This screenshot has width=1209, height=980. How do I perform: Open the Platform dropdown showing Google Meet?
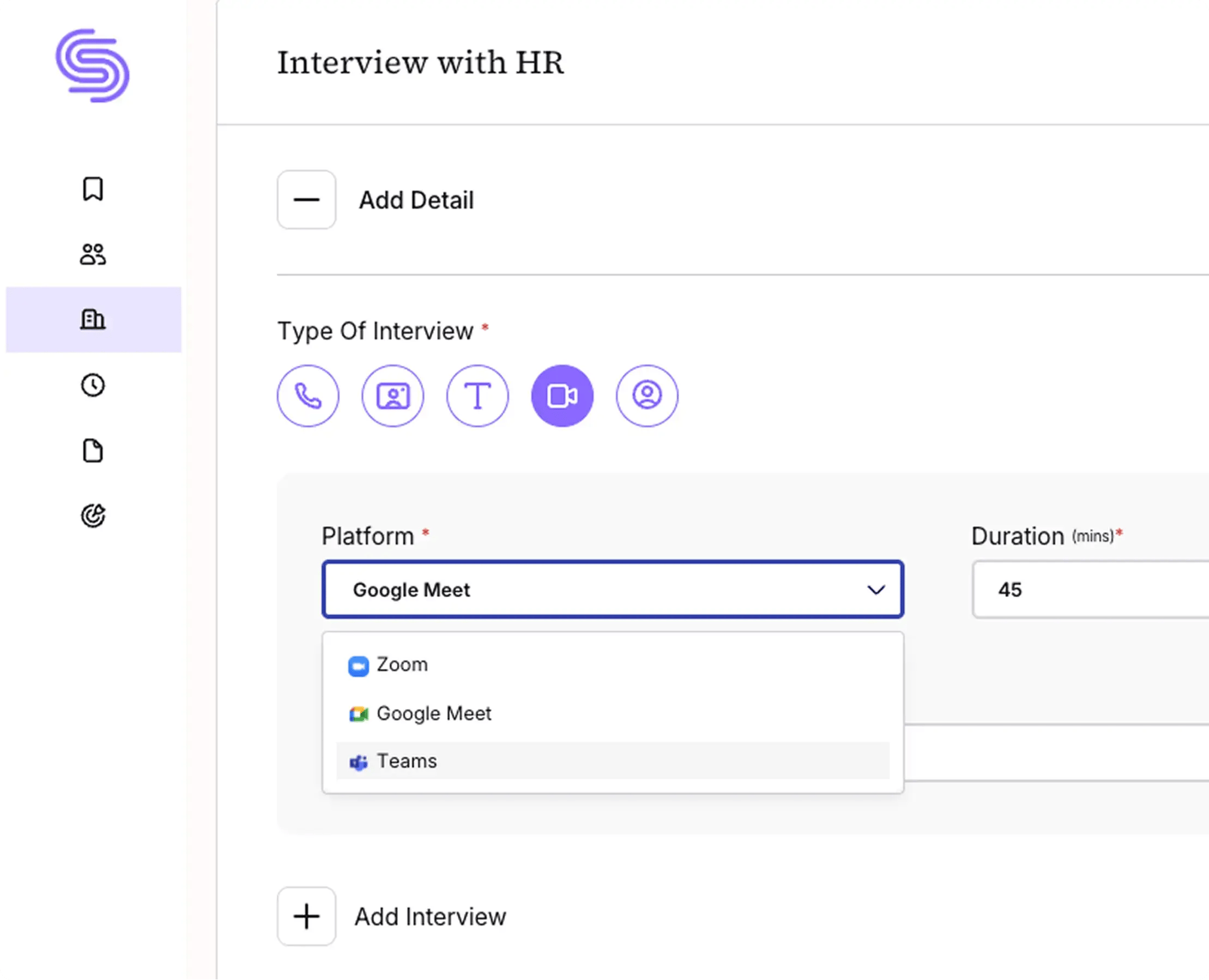613,589
